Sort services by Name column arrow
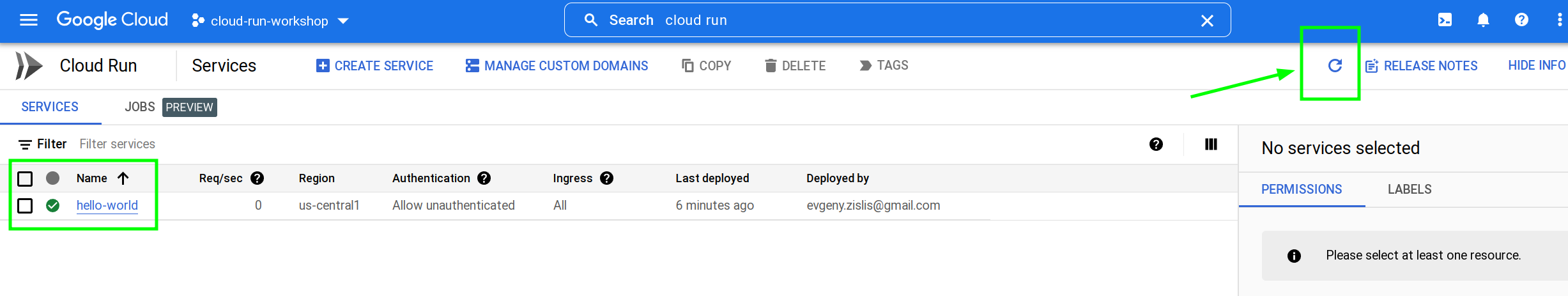 pyautogui.click(x=123, y=178)
